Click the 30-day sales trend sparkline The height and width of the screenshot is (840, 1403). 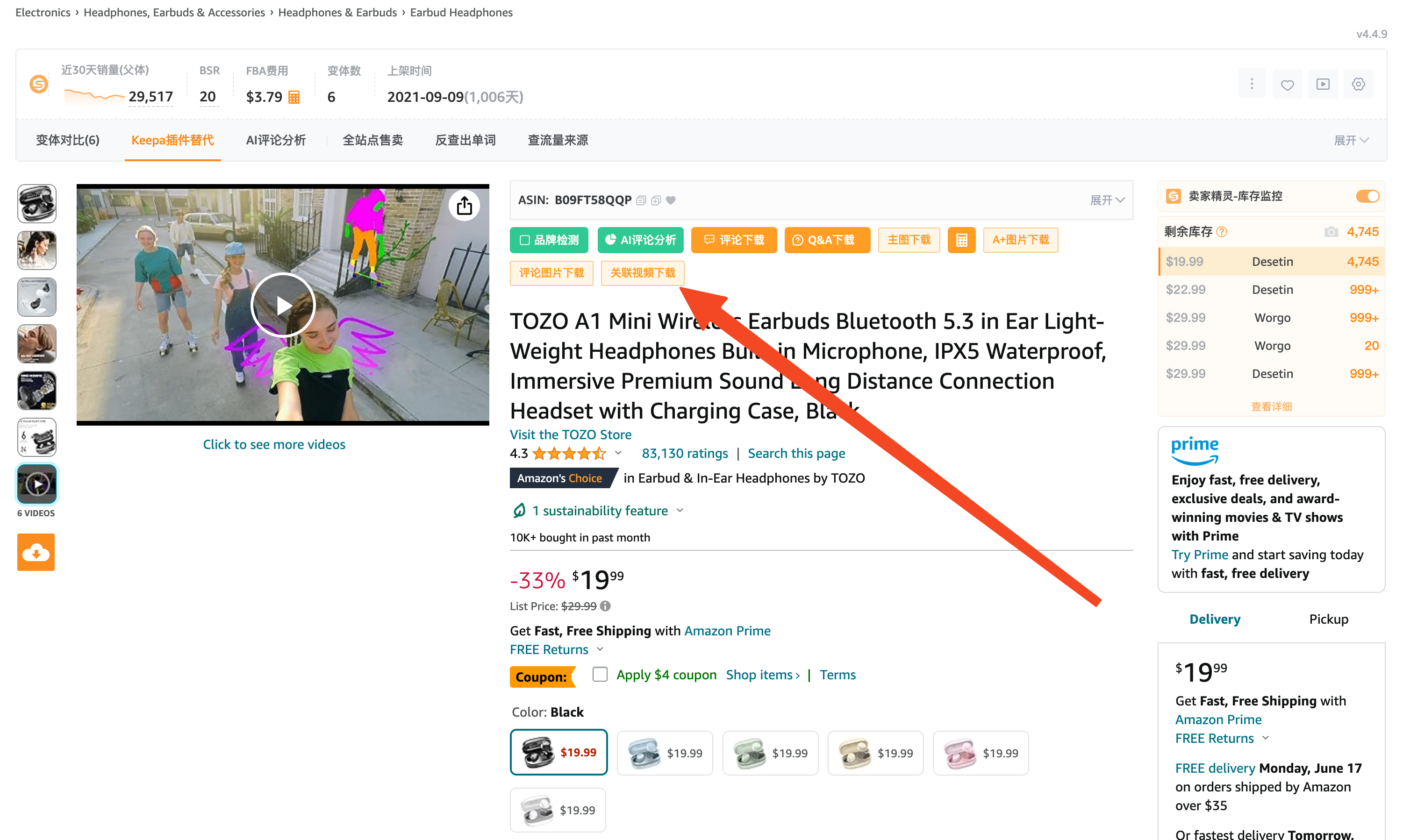(x=93, y=96)
